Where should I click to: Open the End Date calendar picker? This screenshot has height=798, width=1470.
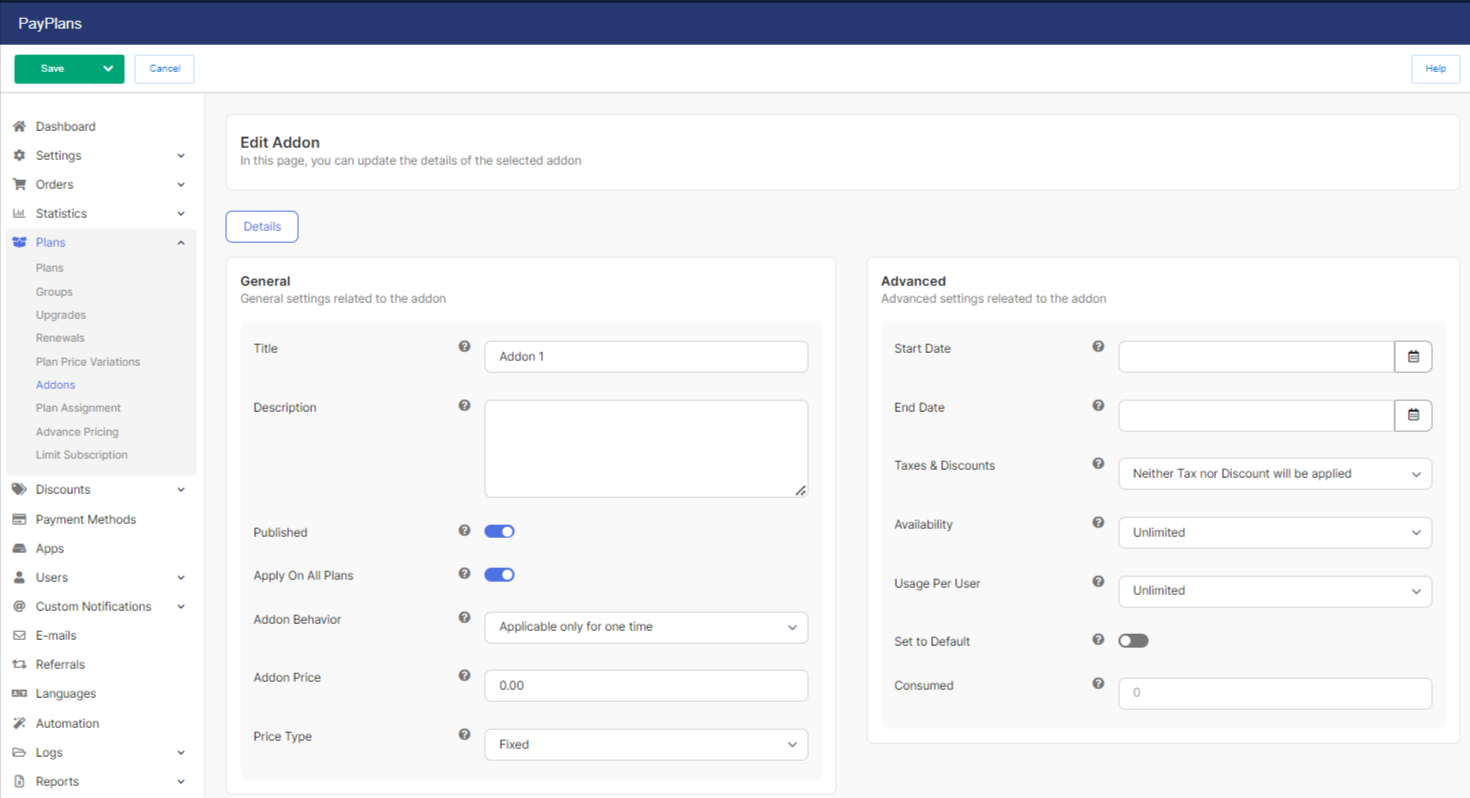coord(1413,415)
